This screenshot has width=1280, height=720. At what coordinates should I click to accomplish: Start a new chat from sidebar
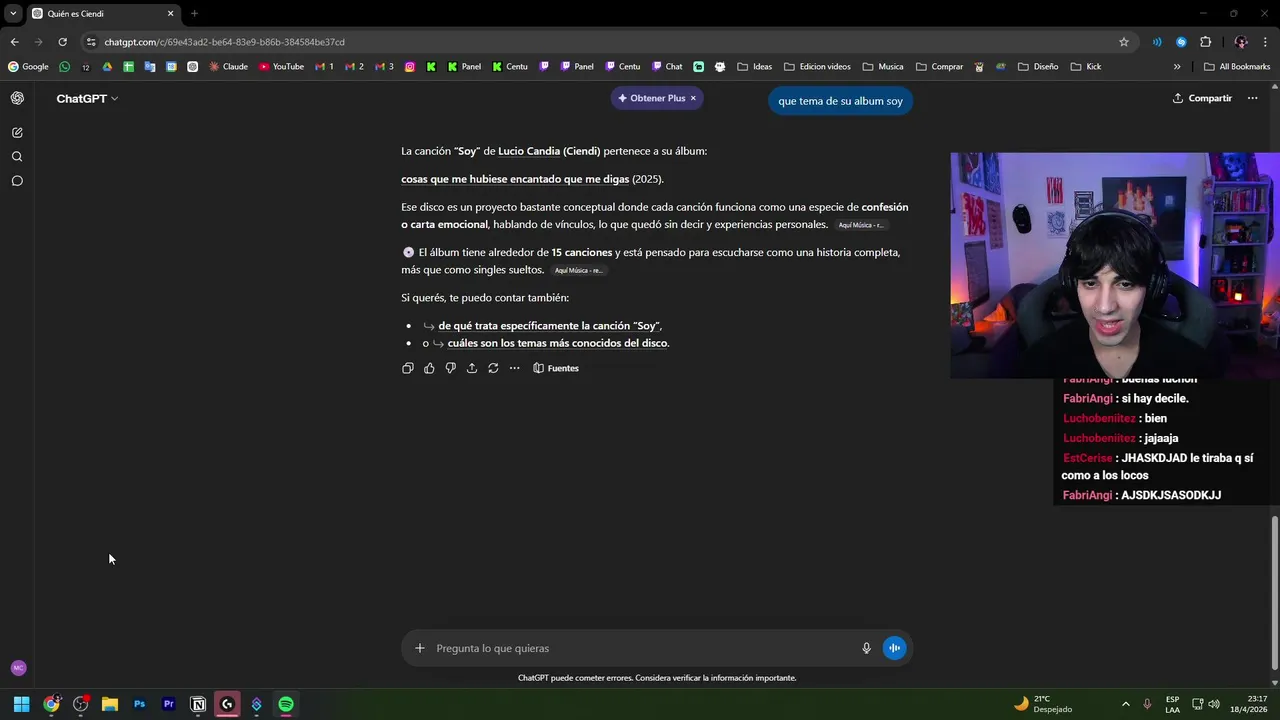[17, 132]
